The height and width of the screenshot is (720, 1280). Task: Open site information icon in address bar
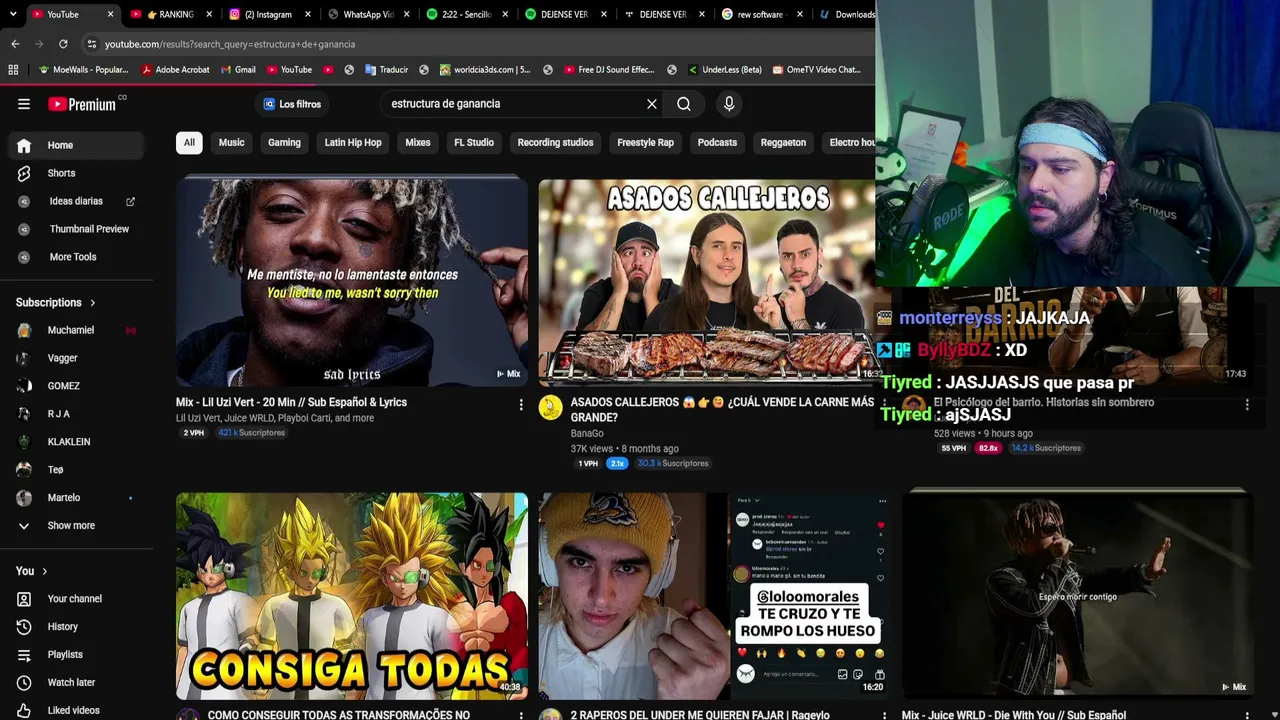(x=91, y=44)
